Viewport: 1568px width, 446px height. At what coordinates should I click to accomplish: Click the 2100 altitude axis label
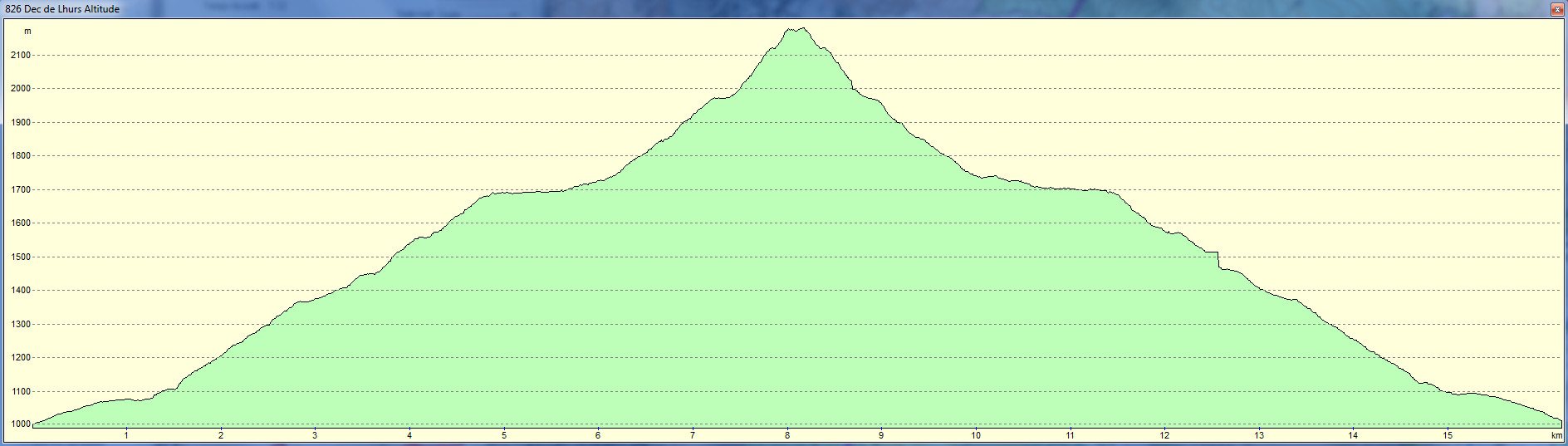21,56
